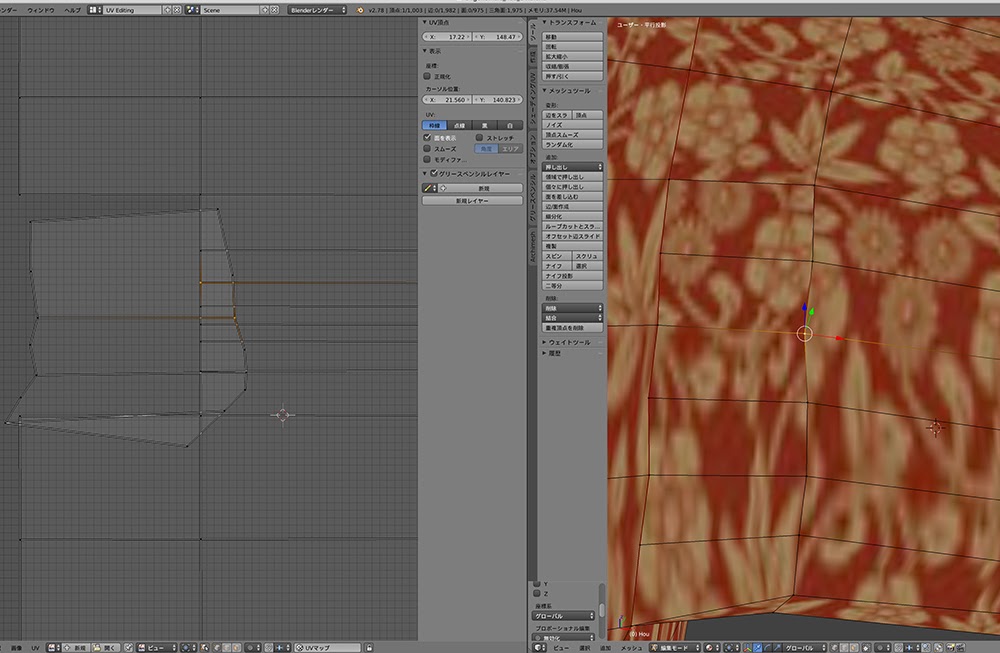Toggle the 面を表示 checkbox
The height and width of the screenshot is (653, 1000).
pyautogui.click(x=428, y=137)
